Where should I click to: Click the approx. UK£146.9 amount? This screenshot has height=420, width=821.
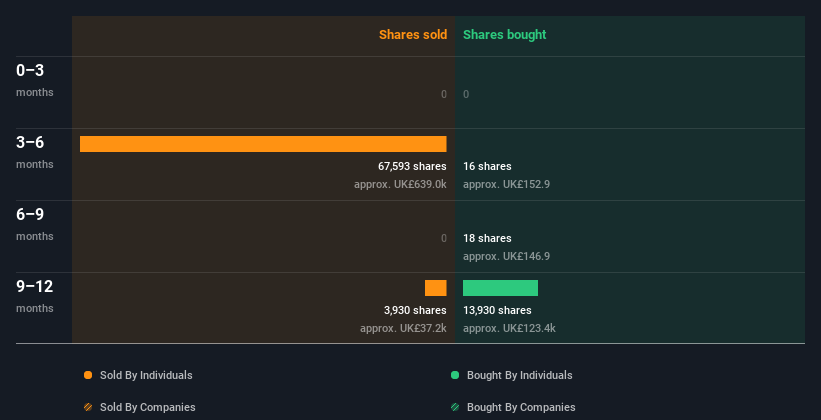[x=506, y=257]
